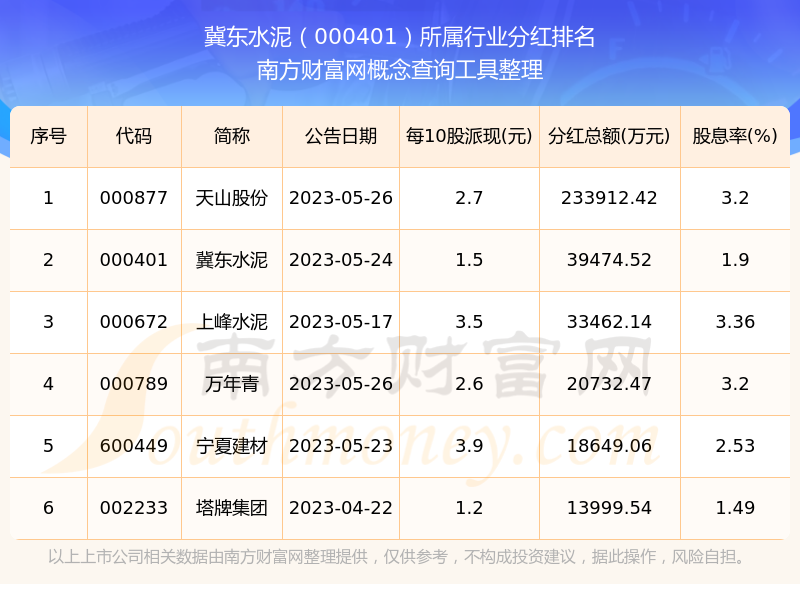Viewport: 800px width, 606px height.
Task: Click the 3.2 yield in 天山股份 row
Action: click(735, 198)
